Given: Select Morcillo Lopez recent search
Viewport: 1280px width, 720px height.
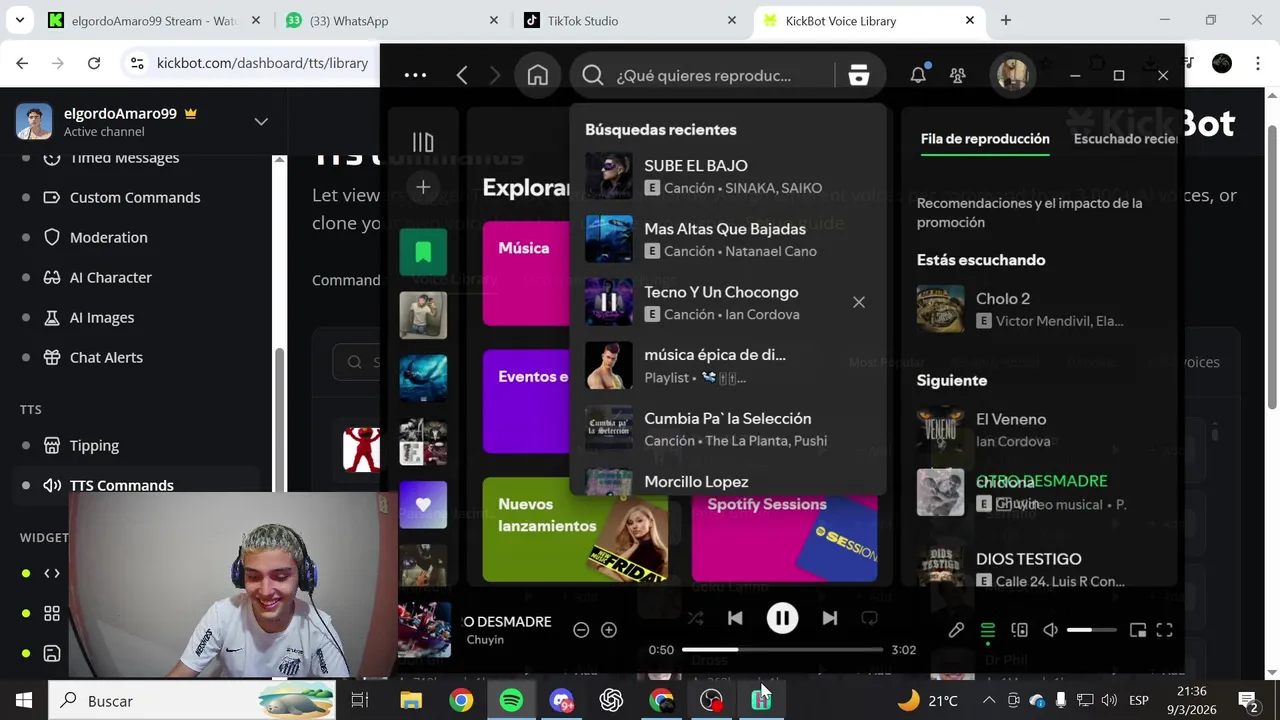Looking at the screenshot, I should [728, 483].
